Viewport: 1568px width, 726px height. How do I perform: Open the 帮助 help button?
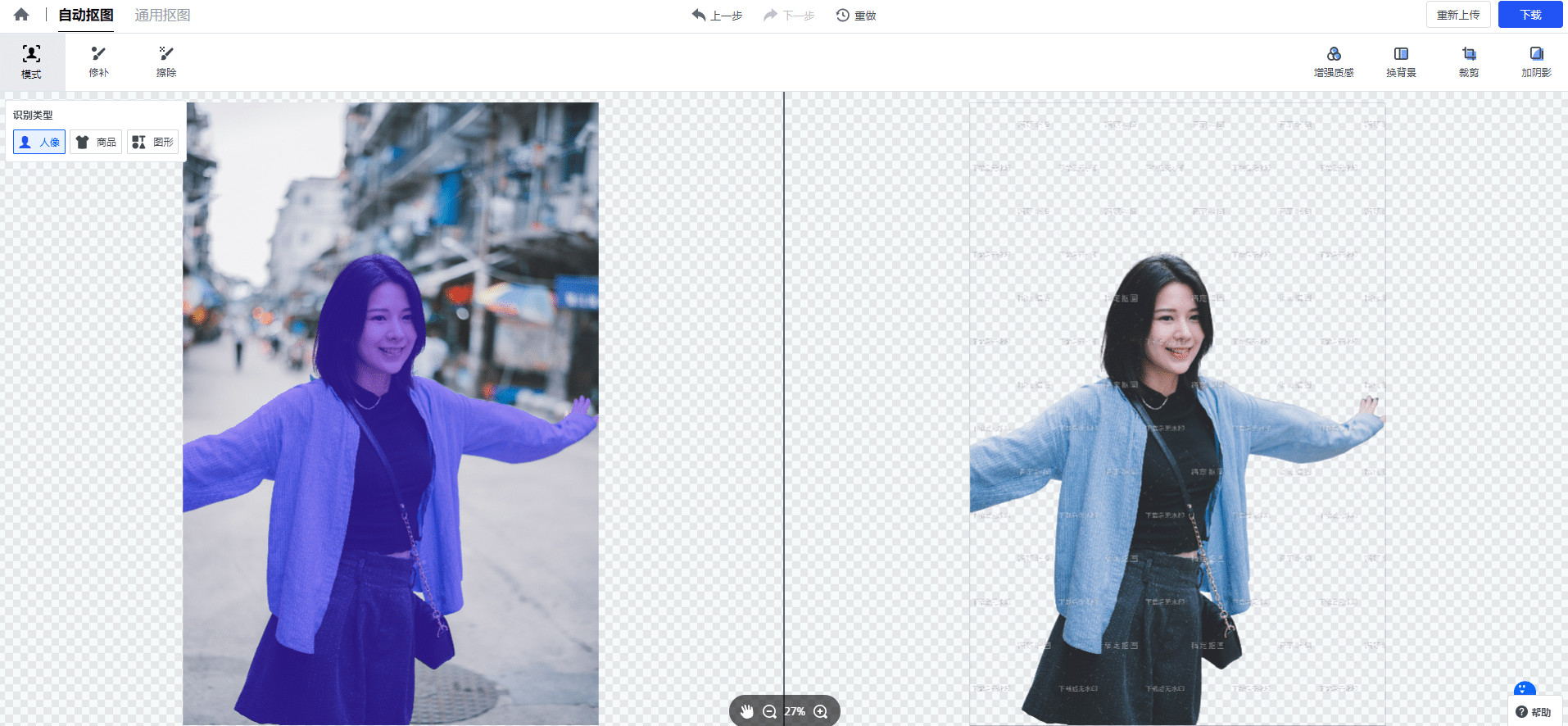point(1534,712)
